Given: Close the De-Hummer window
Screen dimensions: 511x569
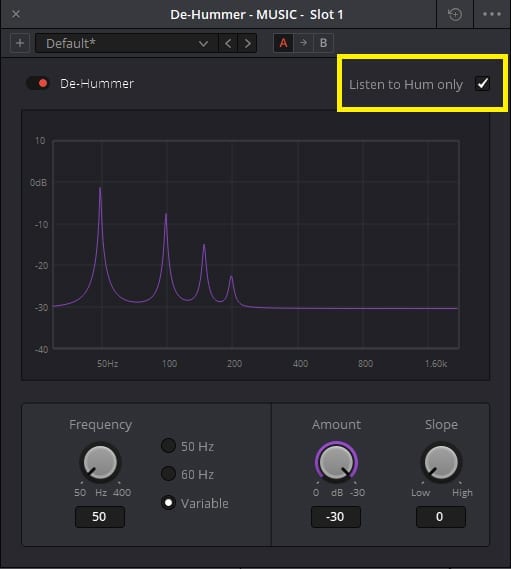Looking at the screenshot, I should (x=16, y=14).
